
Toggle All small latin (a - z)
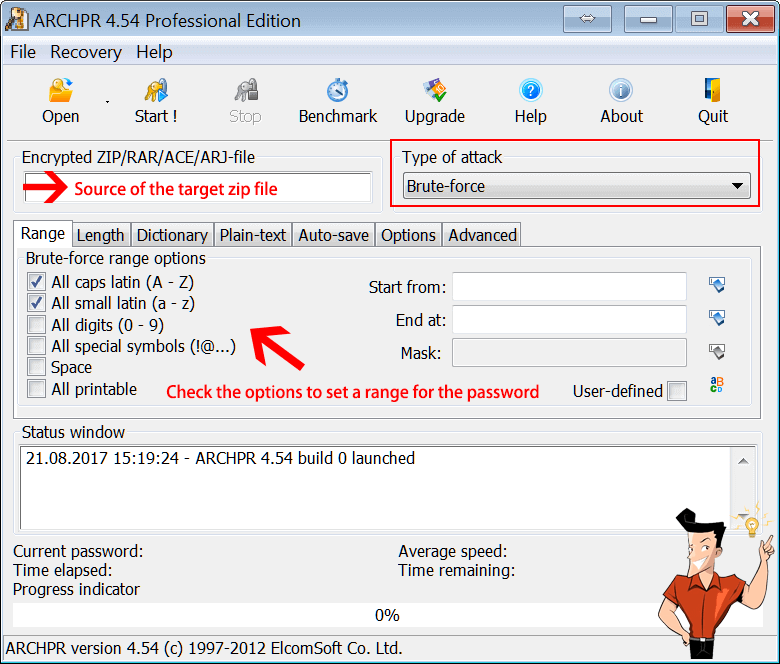coord(36,303)
